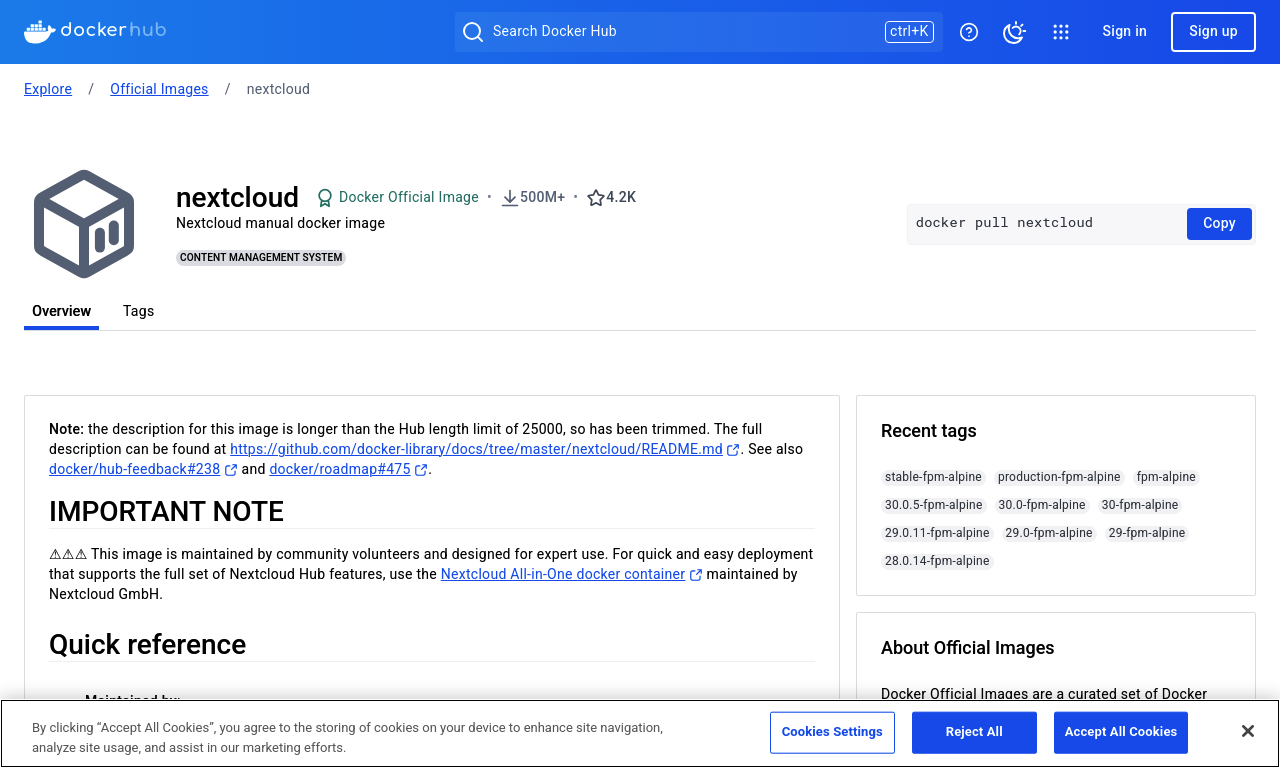
Task: Select the 30-fpm-alpine tag
Action: pos(1140,505)
